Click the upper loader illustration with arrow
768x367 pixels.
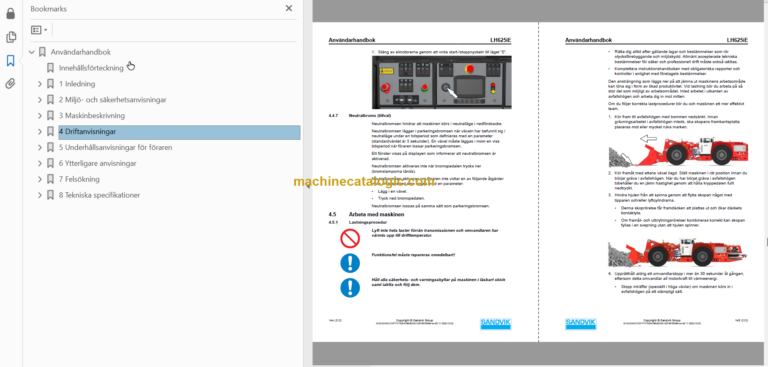(x=678, y=151)
